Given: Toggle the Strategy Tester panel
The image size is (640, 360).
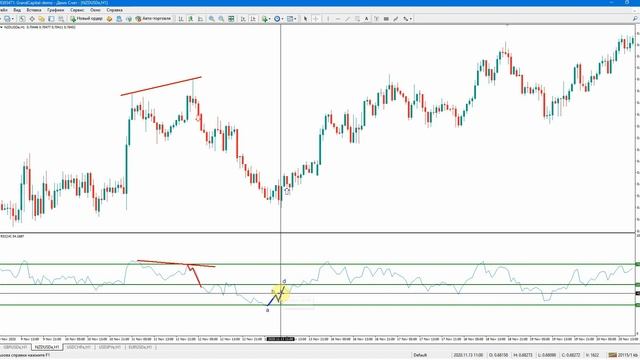Looking at the screenshot, I should [x=61, y=19].
